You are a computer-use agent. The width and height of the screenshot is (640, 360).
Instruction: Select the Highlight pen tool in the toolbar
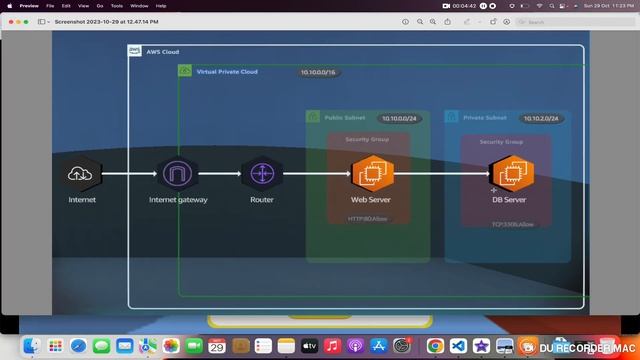click(x=467, y=22)
